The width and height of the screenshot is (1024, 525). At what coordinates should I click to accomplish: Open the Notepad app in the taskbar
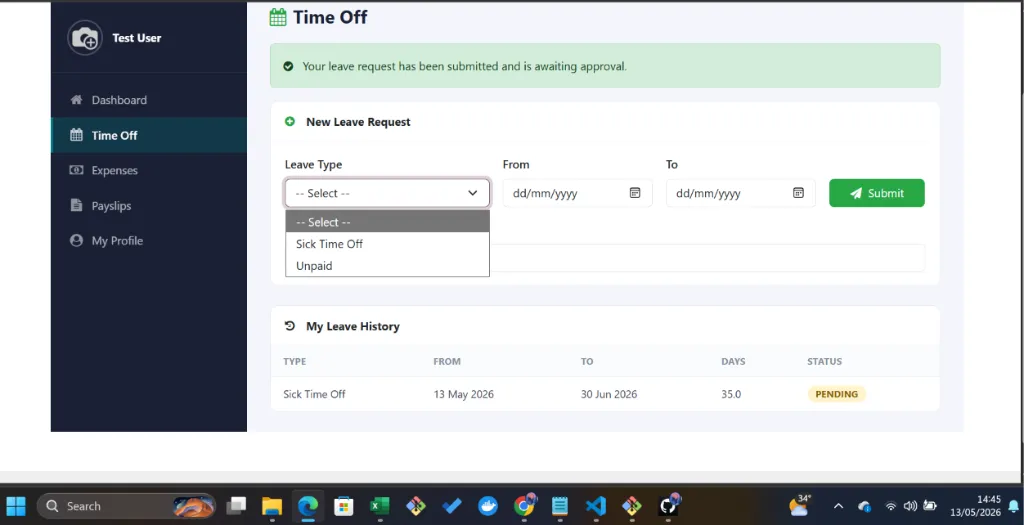(560, 506)
